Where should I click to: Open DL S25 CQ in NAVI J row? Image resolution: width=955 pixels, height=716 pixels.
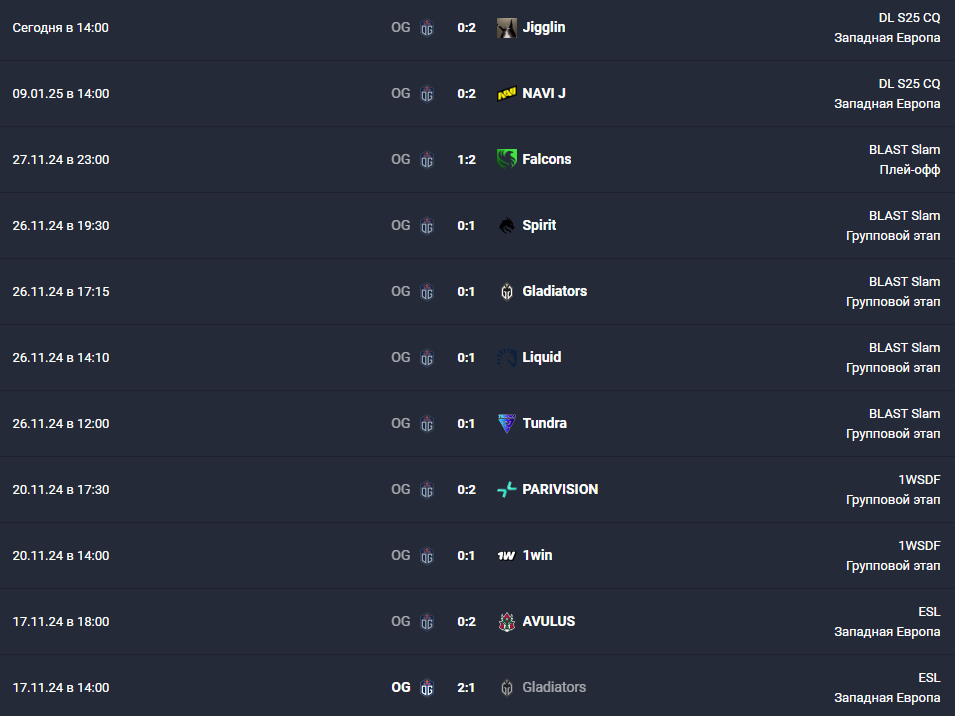909,83
